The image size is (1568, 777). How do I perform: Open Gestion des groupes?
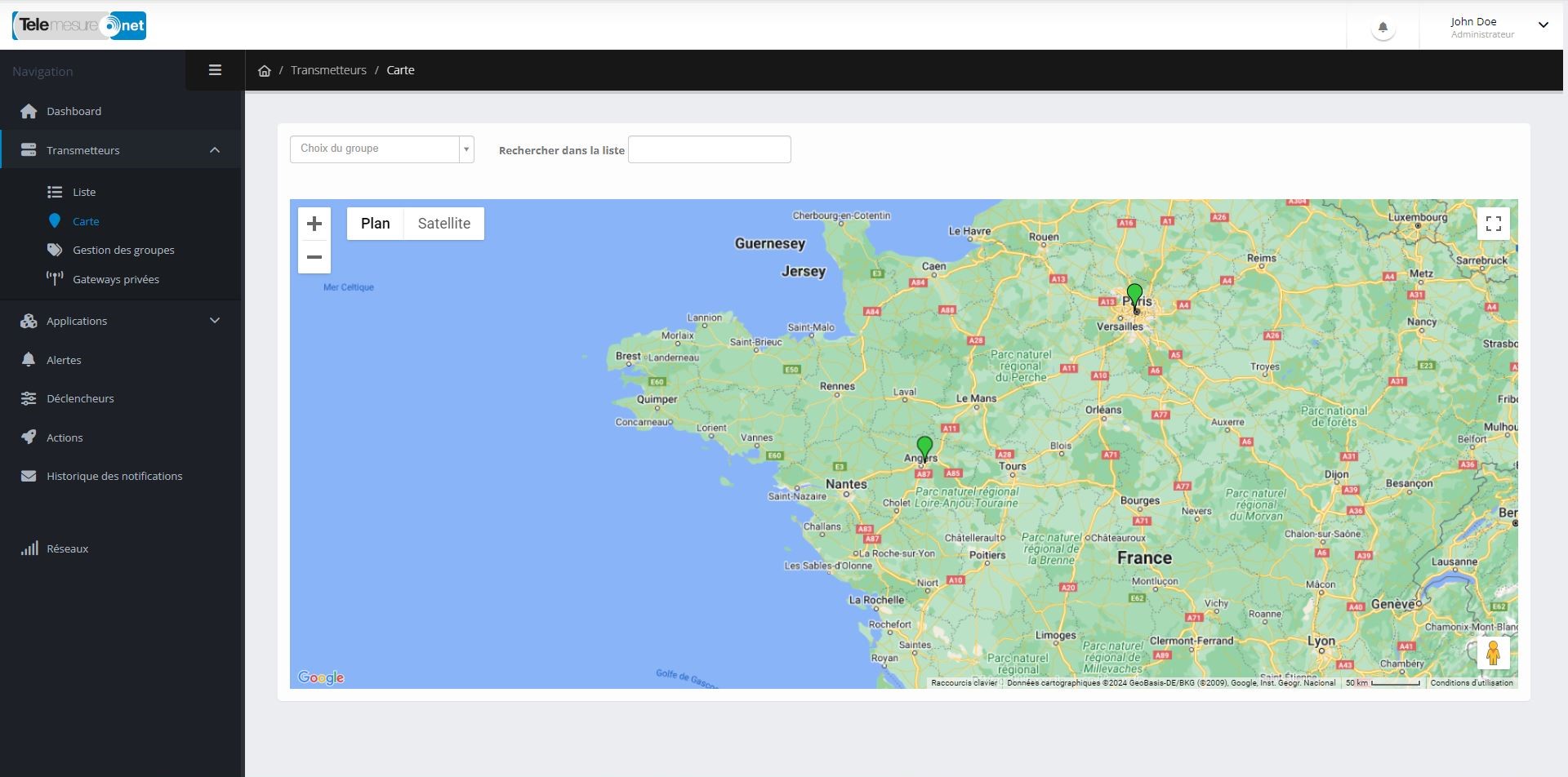tap(123, 250)
